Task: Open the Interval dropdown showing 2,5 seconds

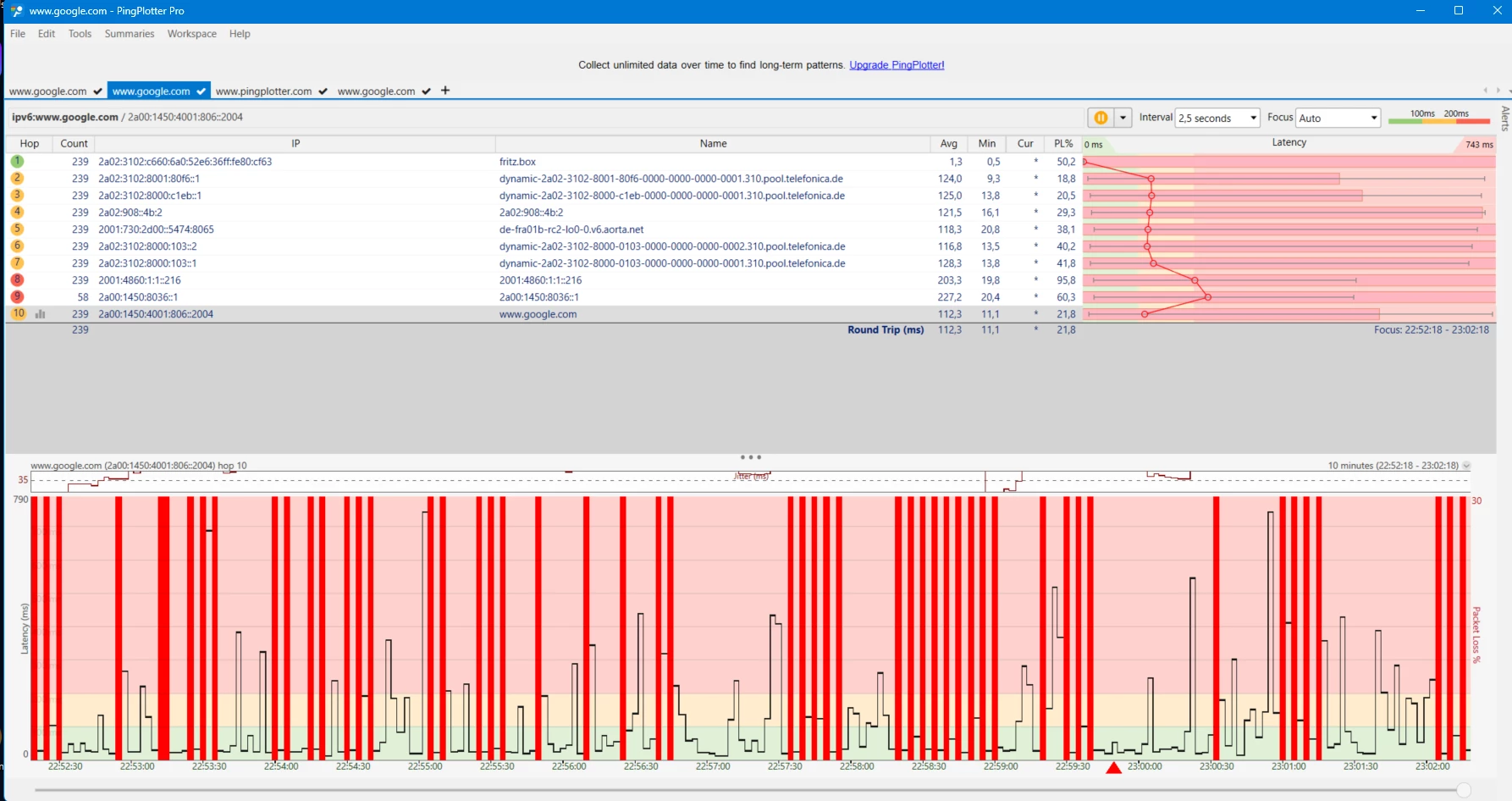Action: point(1217,118)
